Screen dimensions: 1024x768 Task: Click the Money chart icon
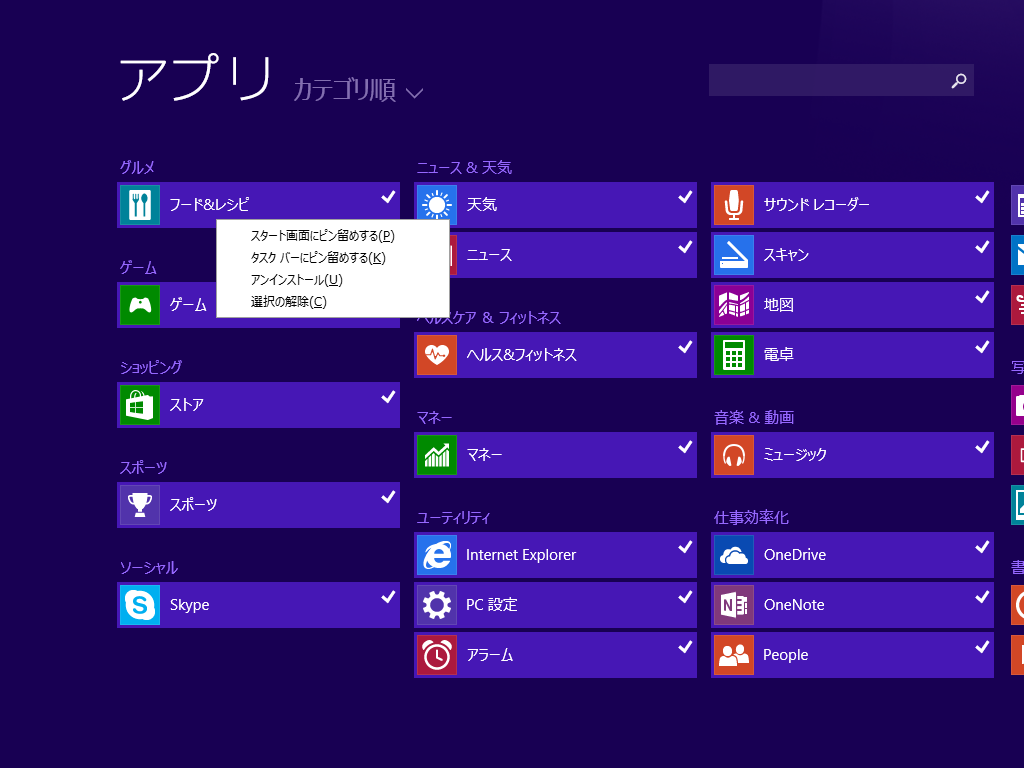pyautogui.click(x=437, y=455)
